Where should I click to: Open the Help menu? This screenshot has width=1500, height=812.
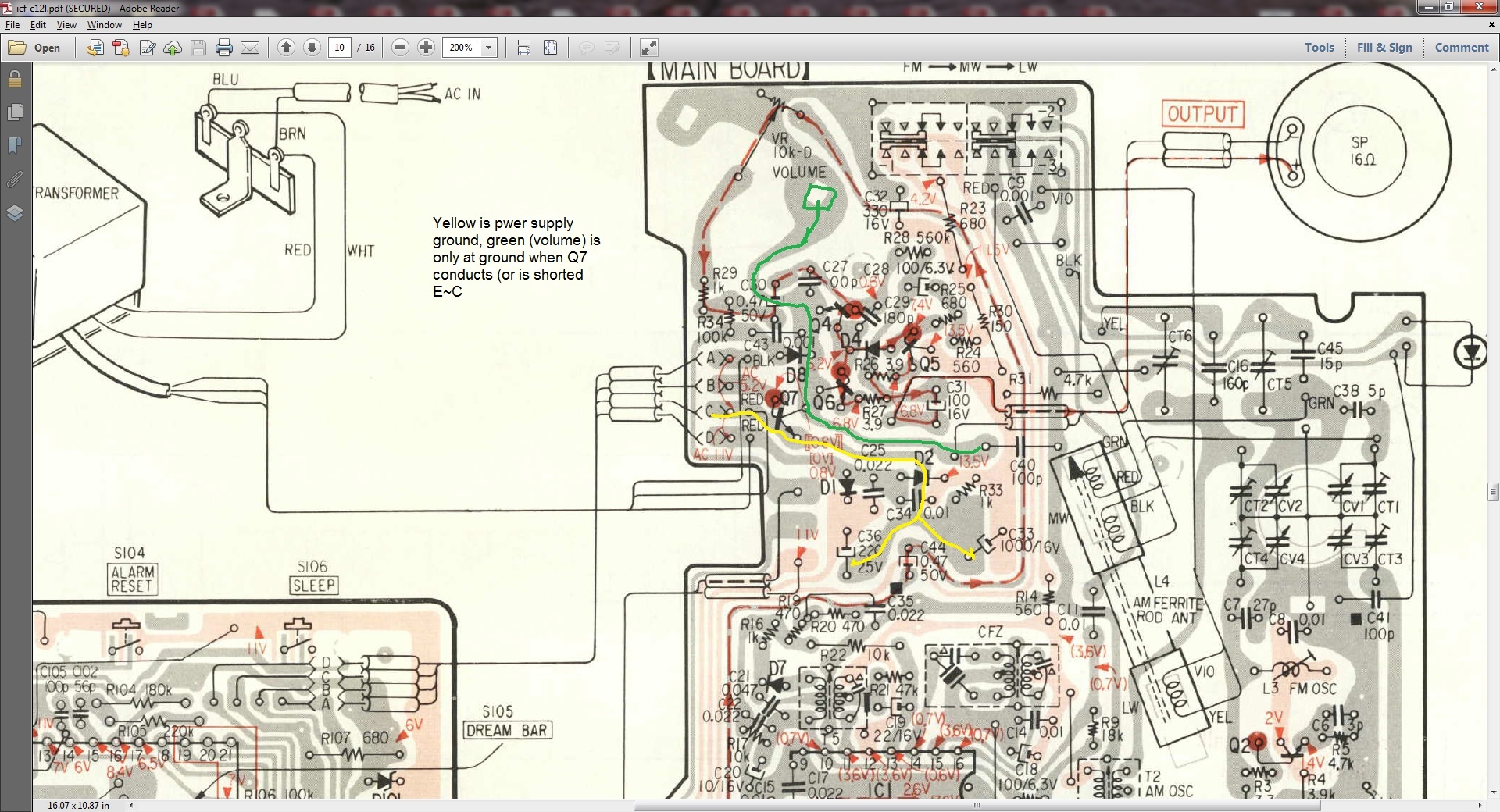coord(142,25)
